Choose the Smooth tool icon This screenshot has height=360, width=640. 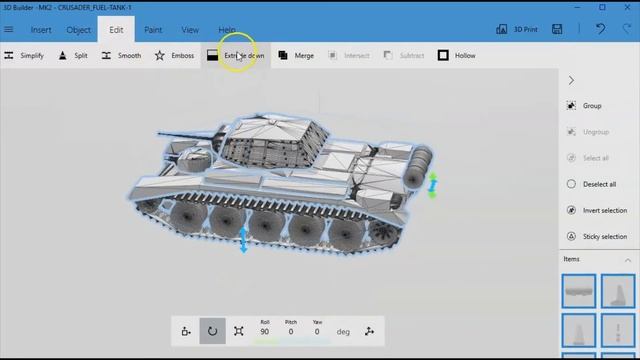tap(106, 56)
